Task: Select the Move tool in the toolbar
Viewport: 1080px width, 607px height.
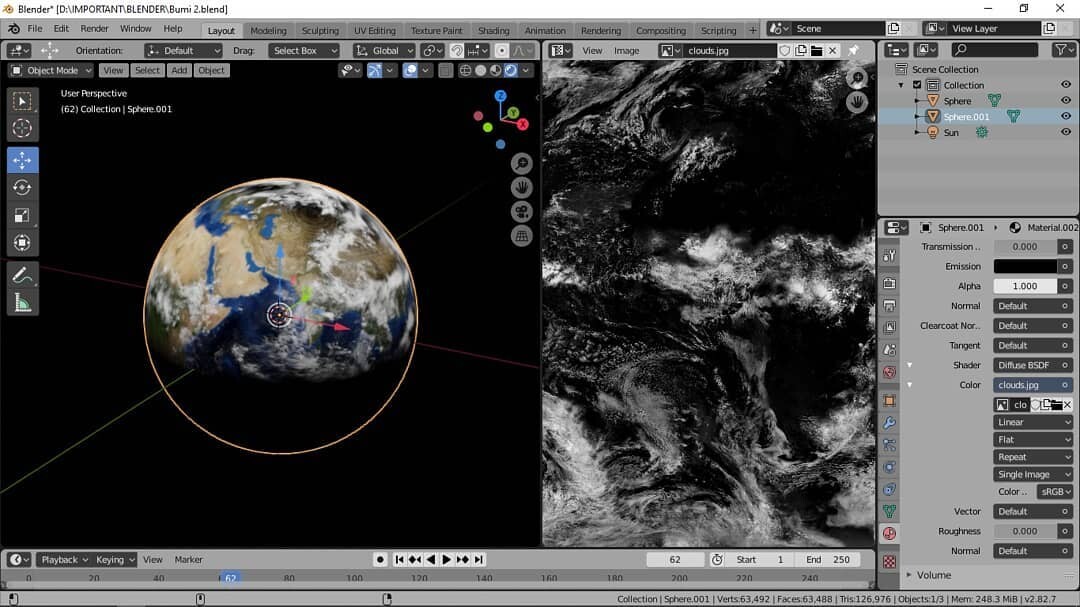Action: [22, 161]
